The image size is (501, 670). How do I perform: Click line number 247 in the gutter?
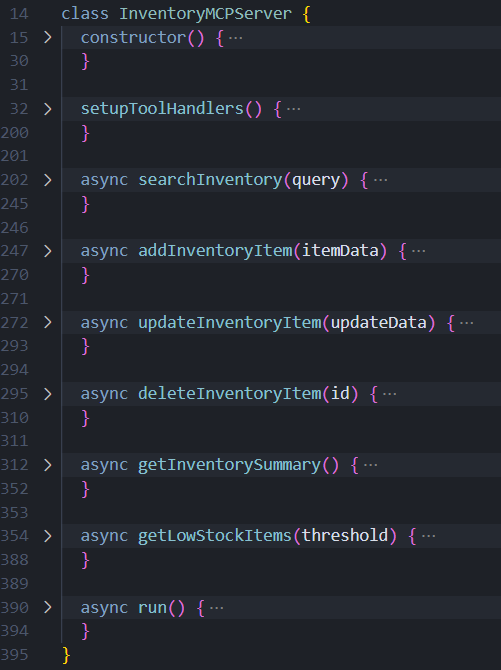[15, 251]
